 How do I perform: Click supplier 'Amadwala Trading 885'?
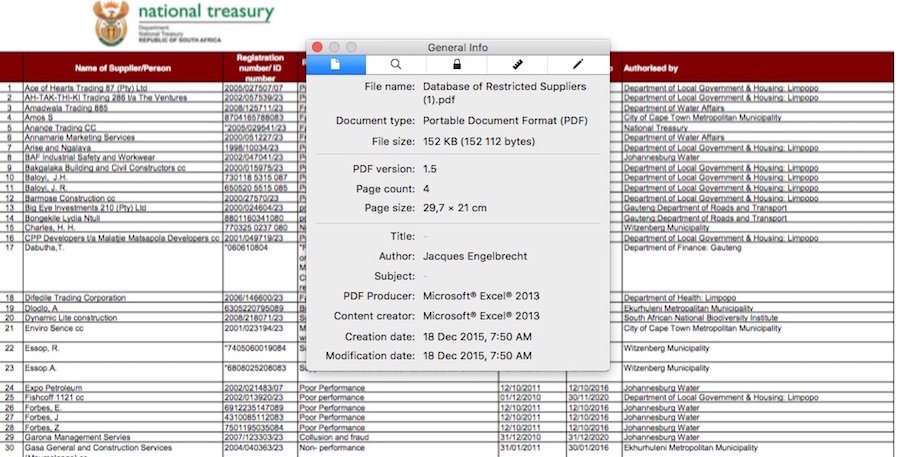(66, 107)
